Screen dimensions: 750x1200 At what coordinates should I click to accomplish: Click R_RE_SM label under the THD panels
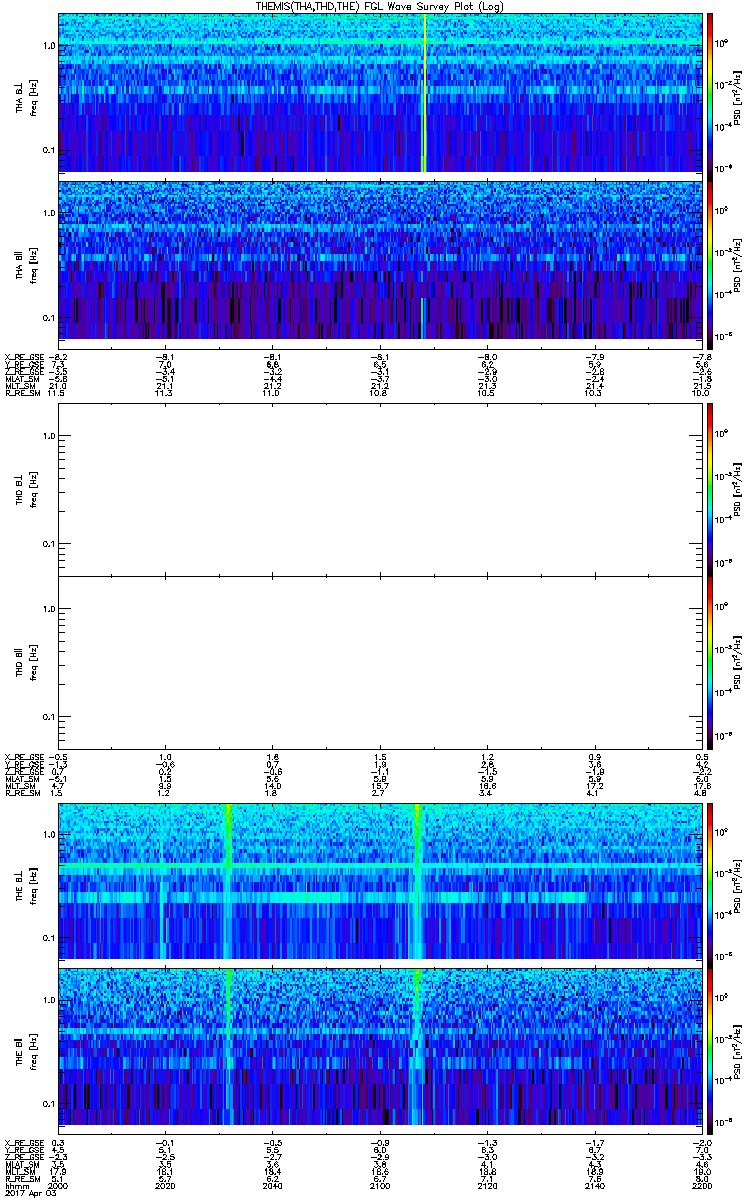(24, 795)
